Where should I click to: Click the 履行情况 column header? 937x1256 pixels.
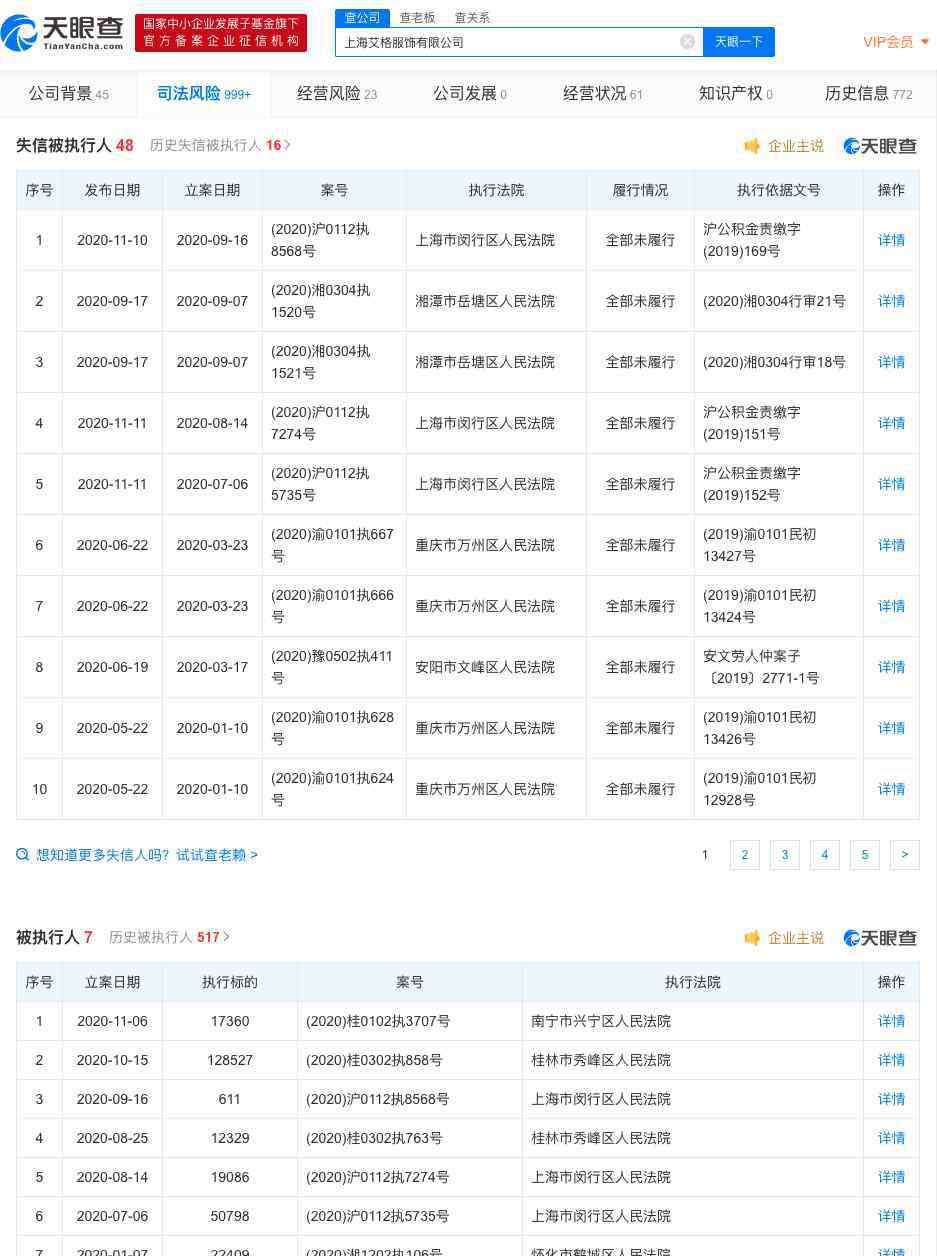(x=640, y=190)
